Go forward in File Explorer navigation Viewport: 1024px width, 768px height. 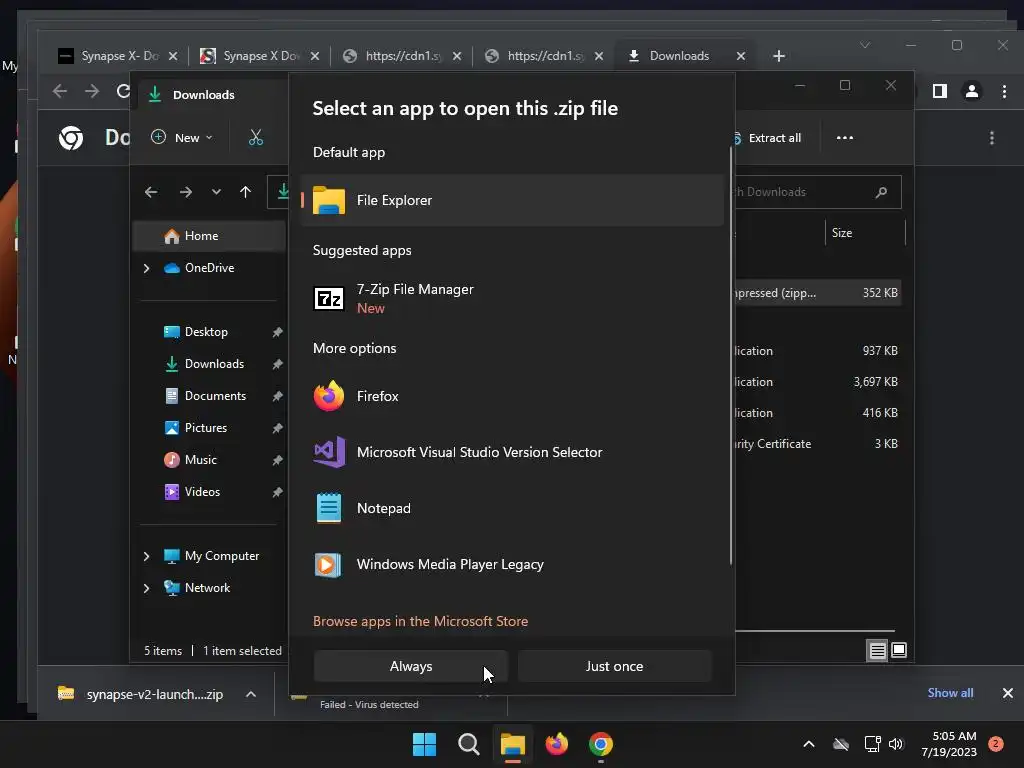coord(185,192)
